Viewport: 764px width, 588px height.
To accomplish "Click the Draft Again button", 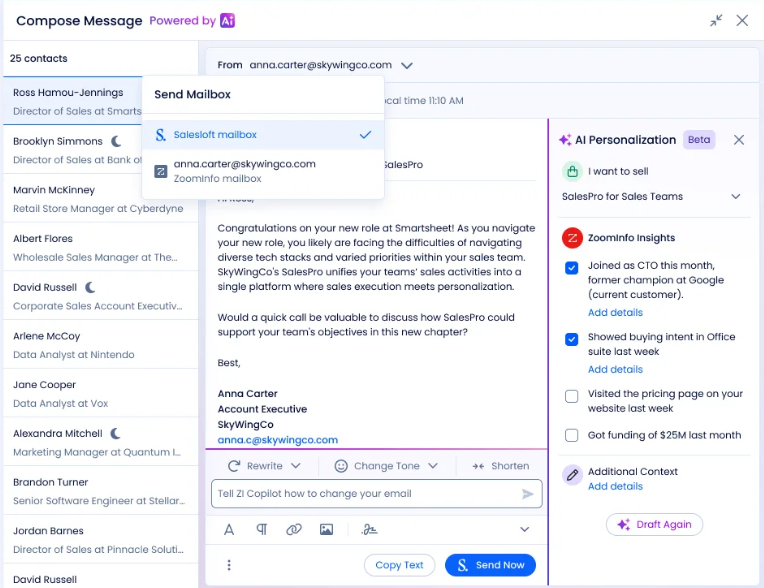I will tap(654, 525).
